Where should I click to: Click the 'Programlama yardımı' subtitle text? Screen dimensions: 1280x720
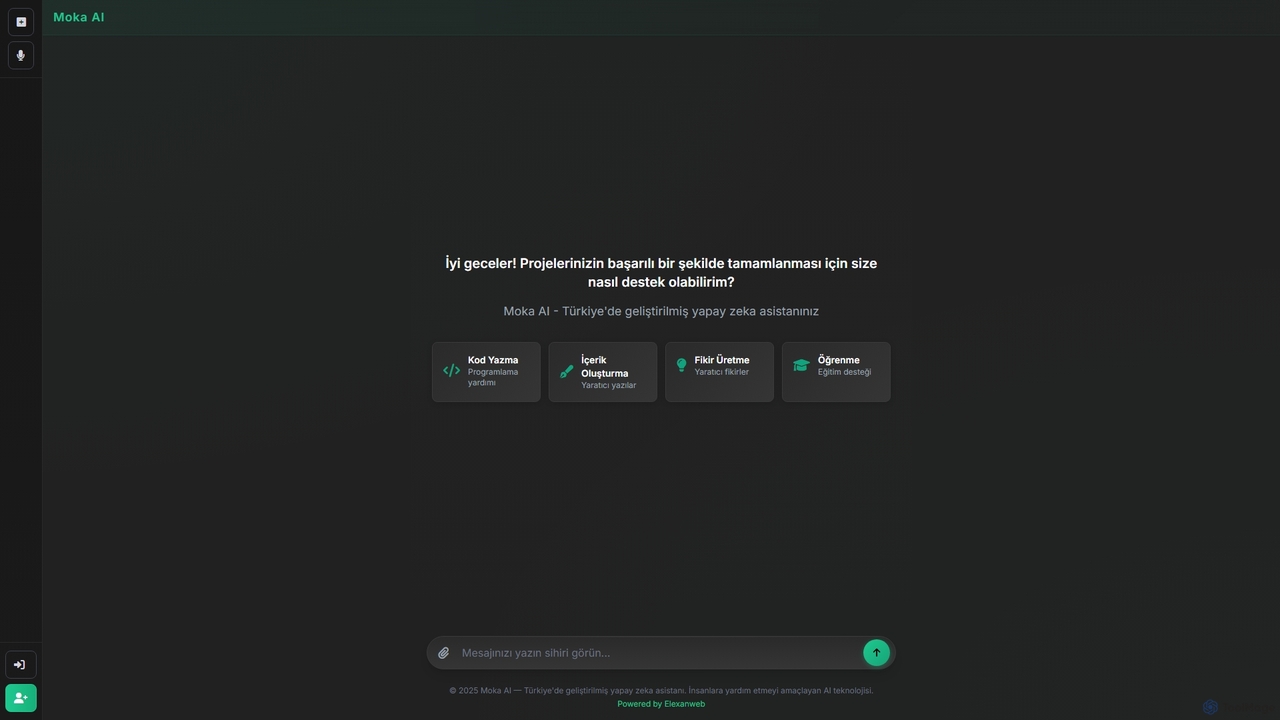tap(493, 377)
